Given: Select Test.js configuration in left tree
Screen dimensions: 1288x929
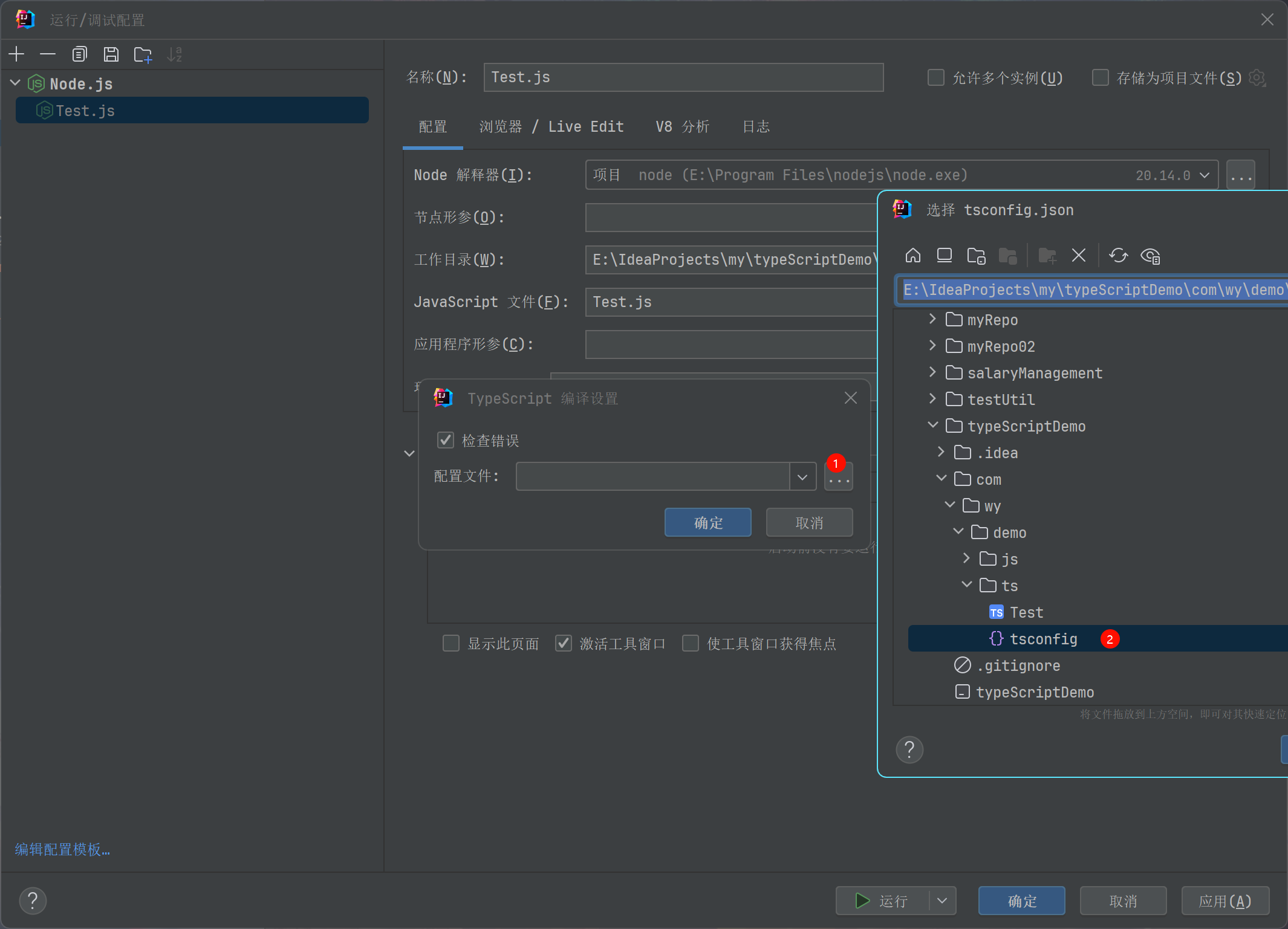Looking at the screenshot, I should [192, 111].
